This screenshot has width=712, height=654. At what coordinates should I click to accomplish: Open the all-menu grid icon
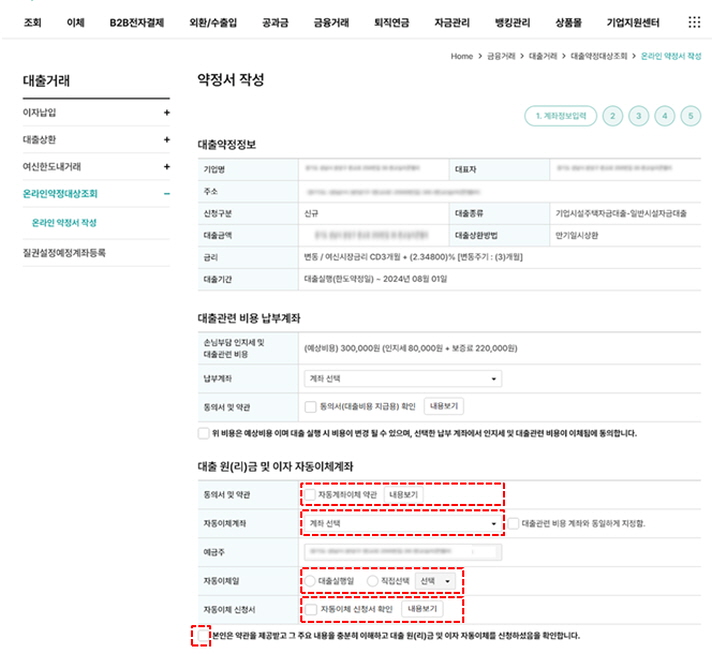[x=695, y=22]
